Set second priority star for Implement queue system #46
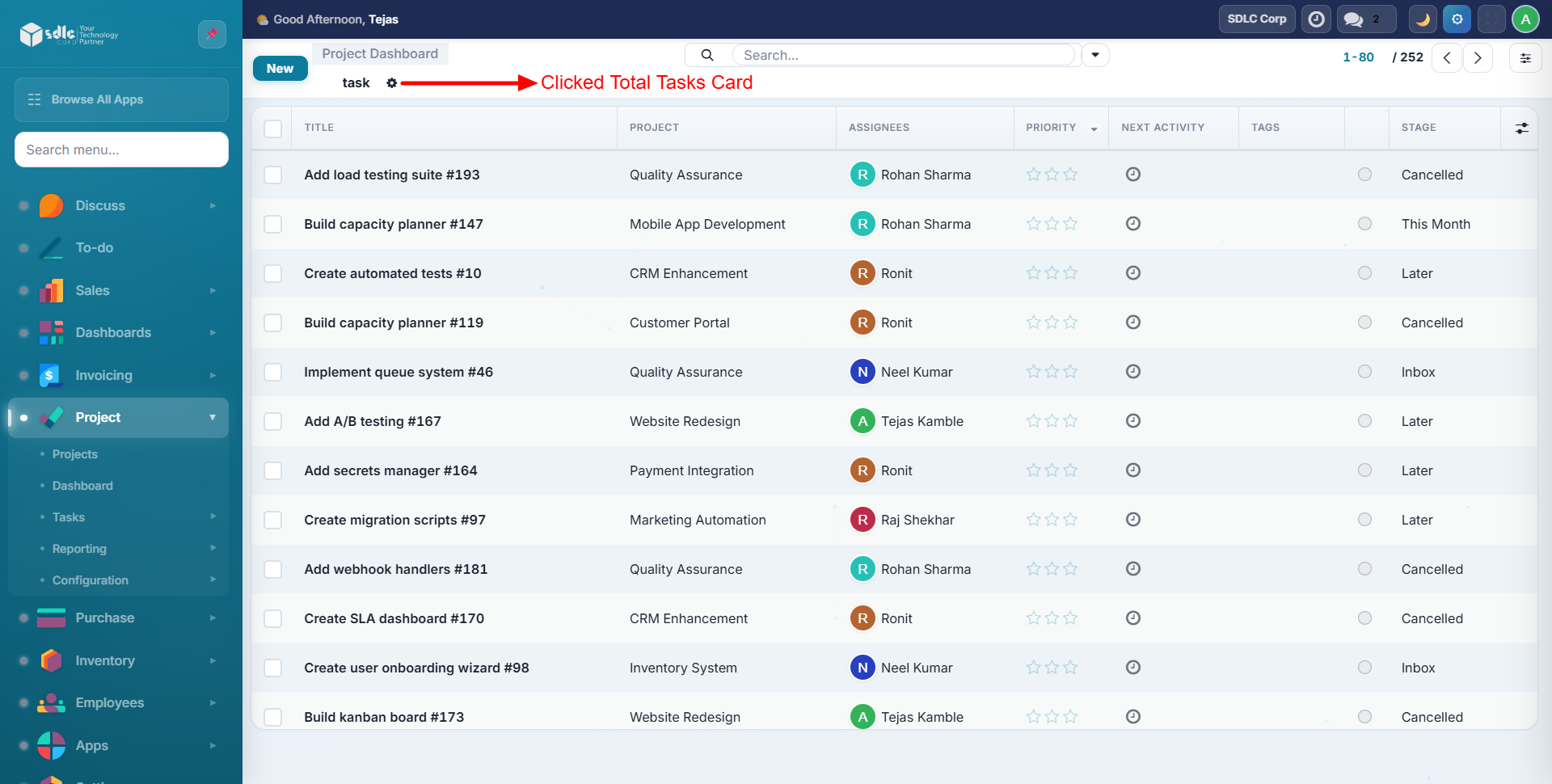This screenshot has height=784, width=1552. pos(1052,372)
